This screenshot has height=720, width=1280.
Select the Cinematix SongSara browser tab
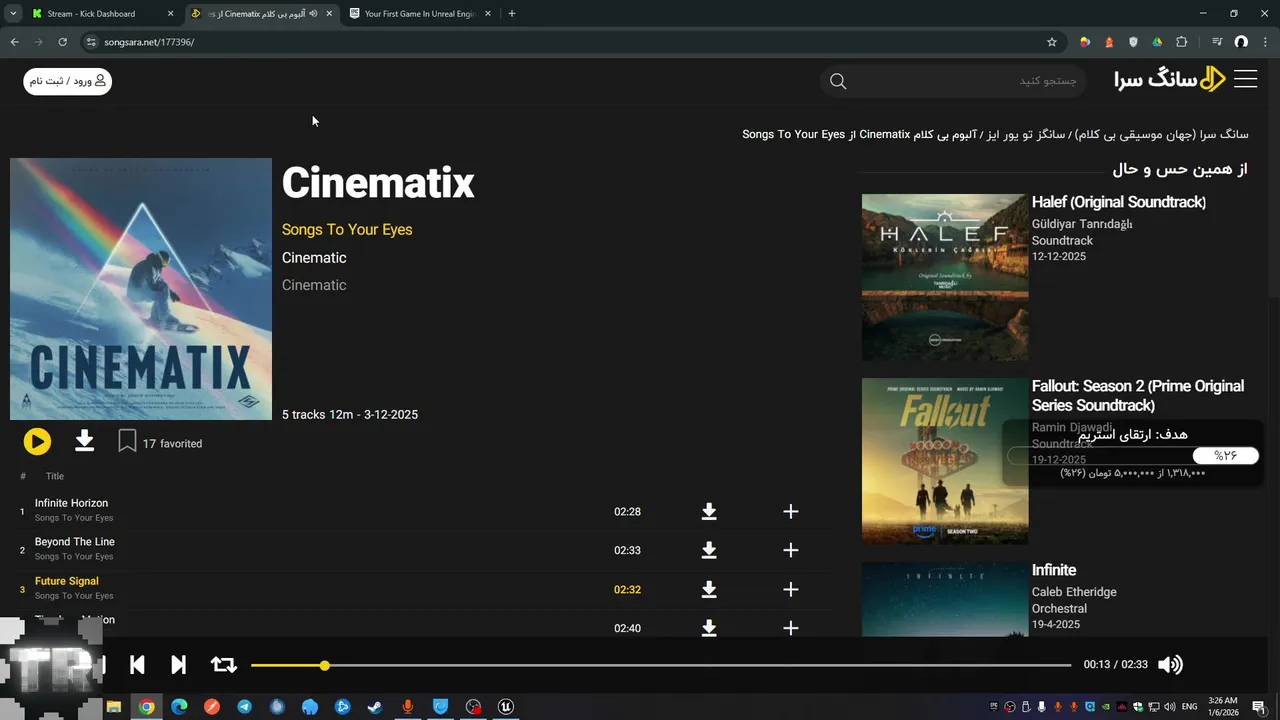point(262,14)
